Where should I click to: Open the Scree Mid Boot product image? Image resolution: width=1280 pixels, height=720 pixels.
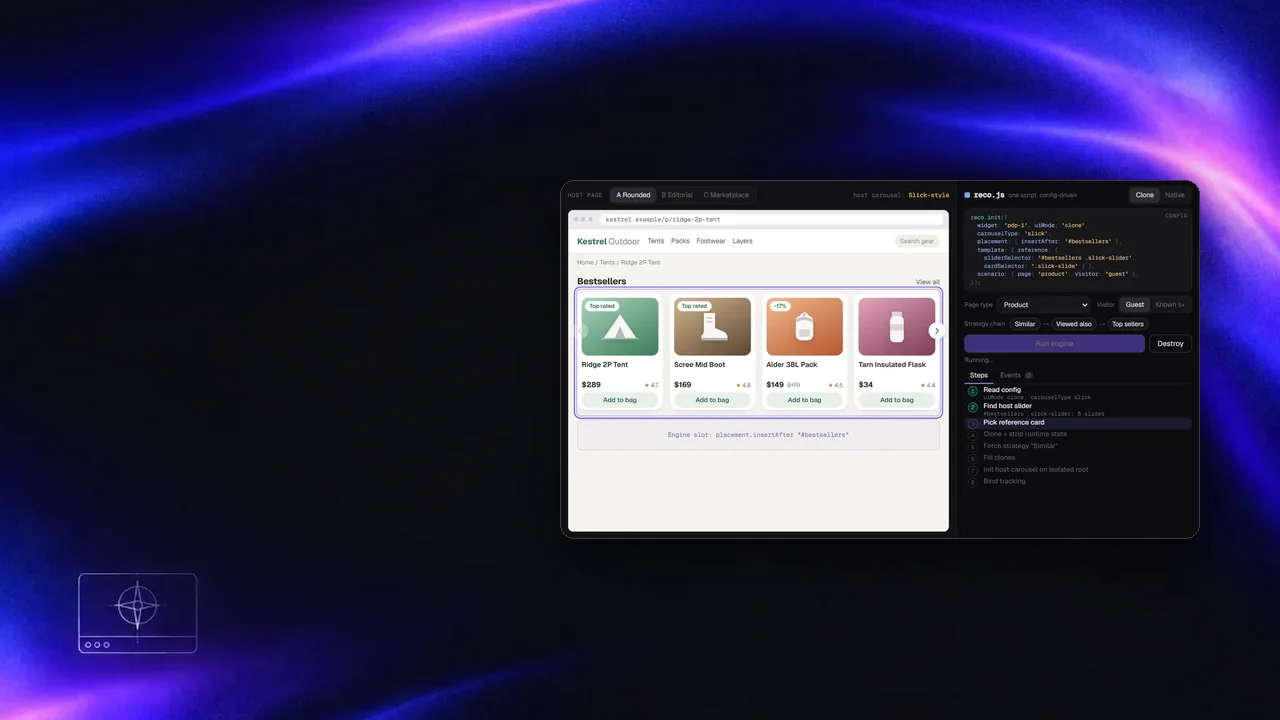(x=712, y=327)
